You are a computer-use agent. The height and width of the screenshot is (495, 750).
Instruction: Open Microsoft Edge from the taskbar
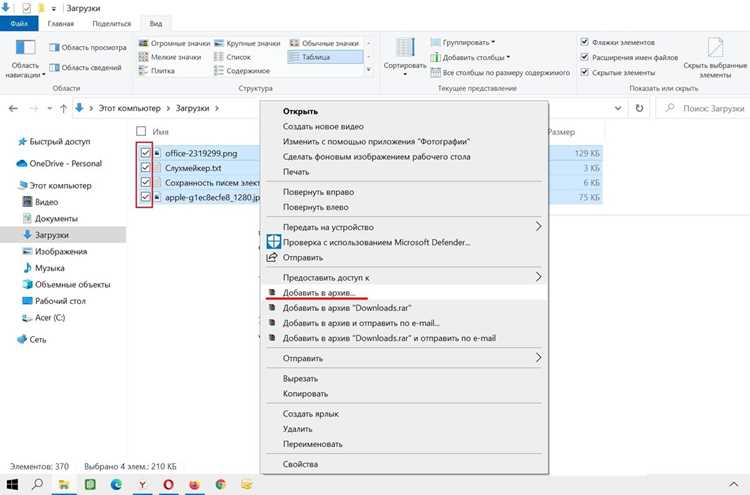click(116, 484)
